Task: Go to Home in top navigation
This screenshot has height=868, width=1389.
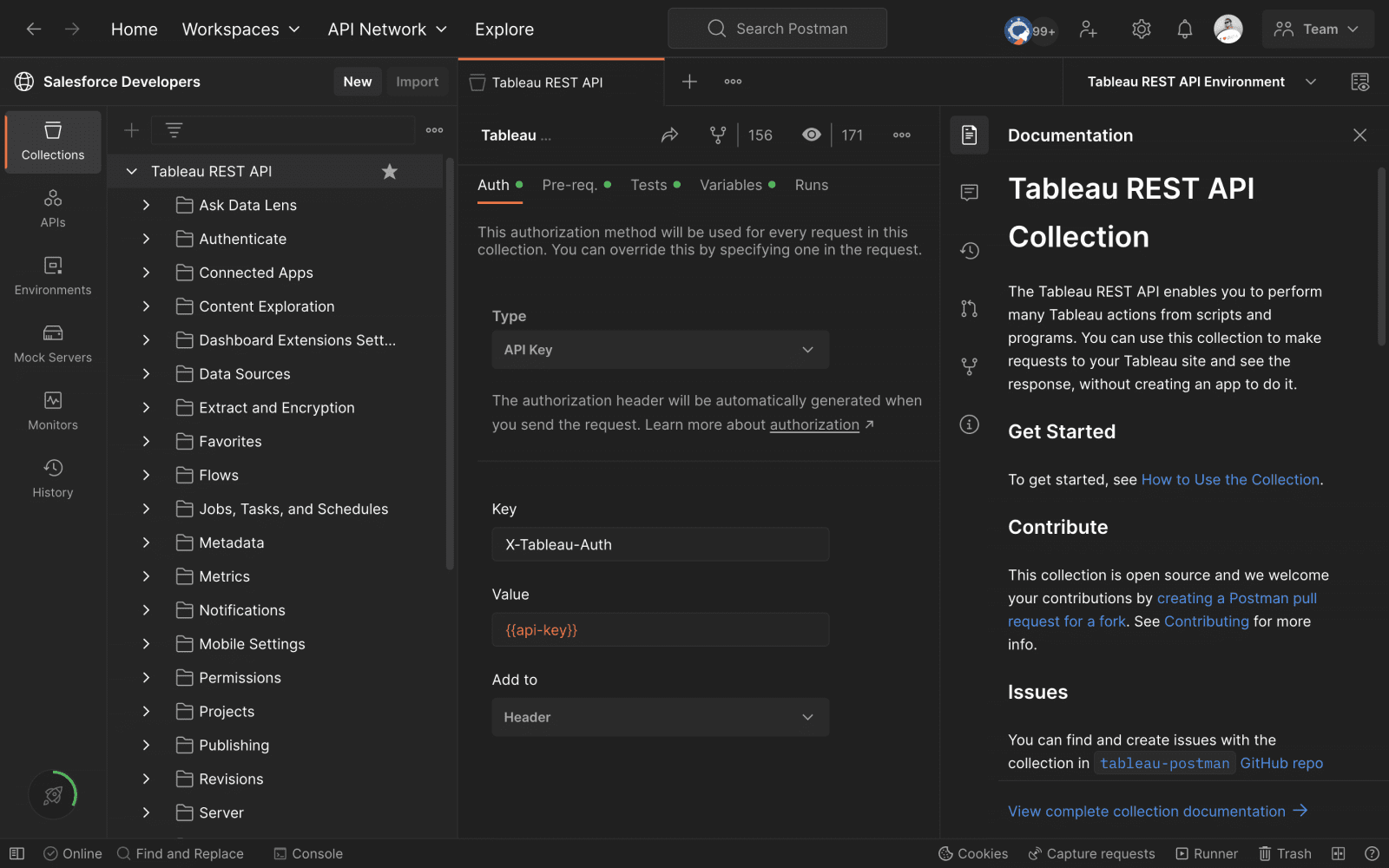Action: [x=135, y=30]
